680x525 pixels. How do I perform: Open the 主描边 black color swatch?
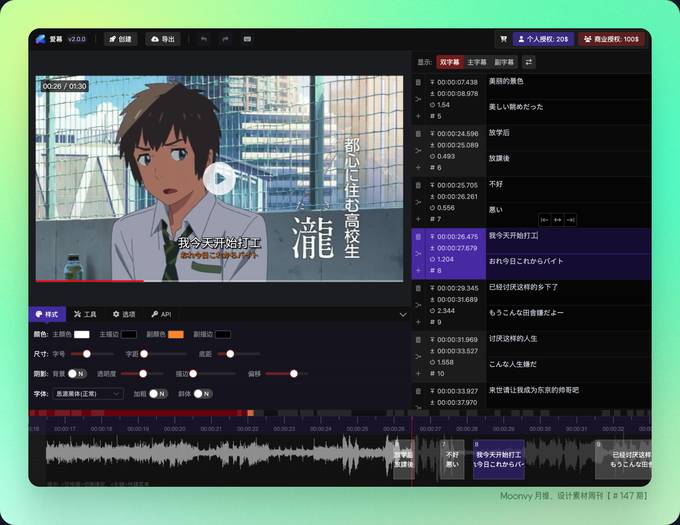point(128,335)
